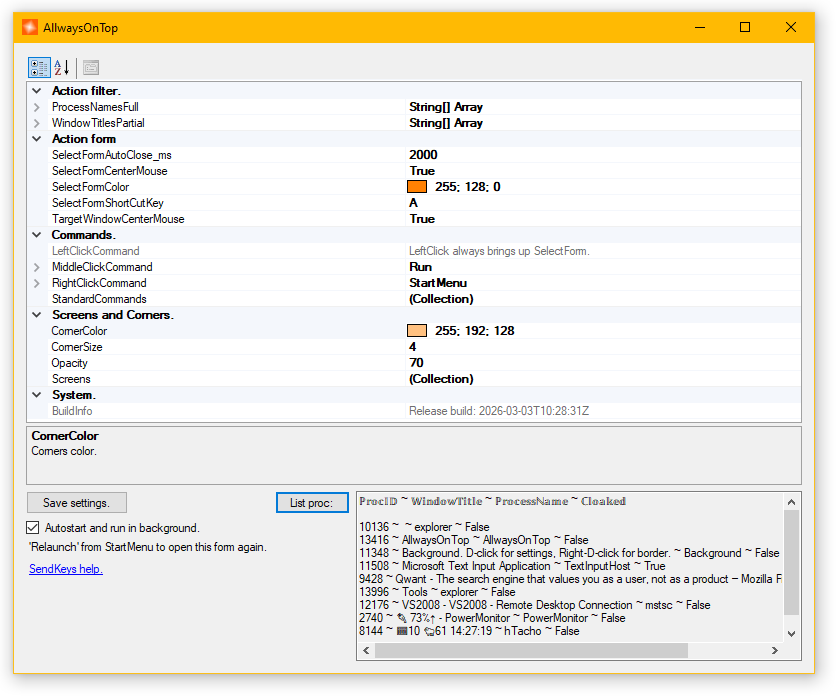Click process line 12176 VS2008 Remote Desktop
Image resolution: width=839 pixels, height=699 pixels.
(536, 606)
